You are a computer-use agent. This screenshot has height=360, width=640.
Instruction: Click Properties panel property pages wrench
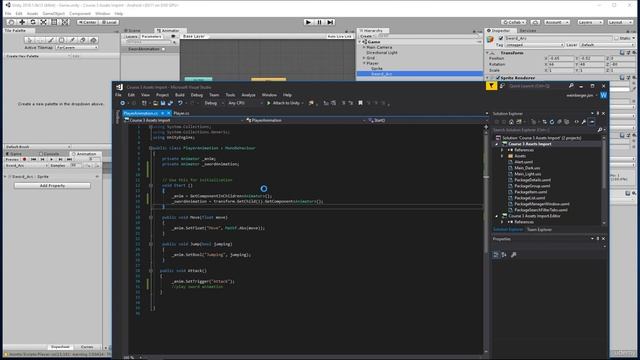[513, 255]
